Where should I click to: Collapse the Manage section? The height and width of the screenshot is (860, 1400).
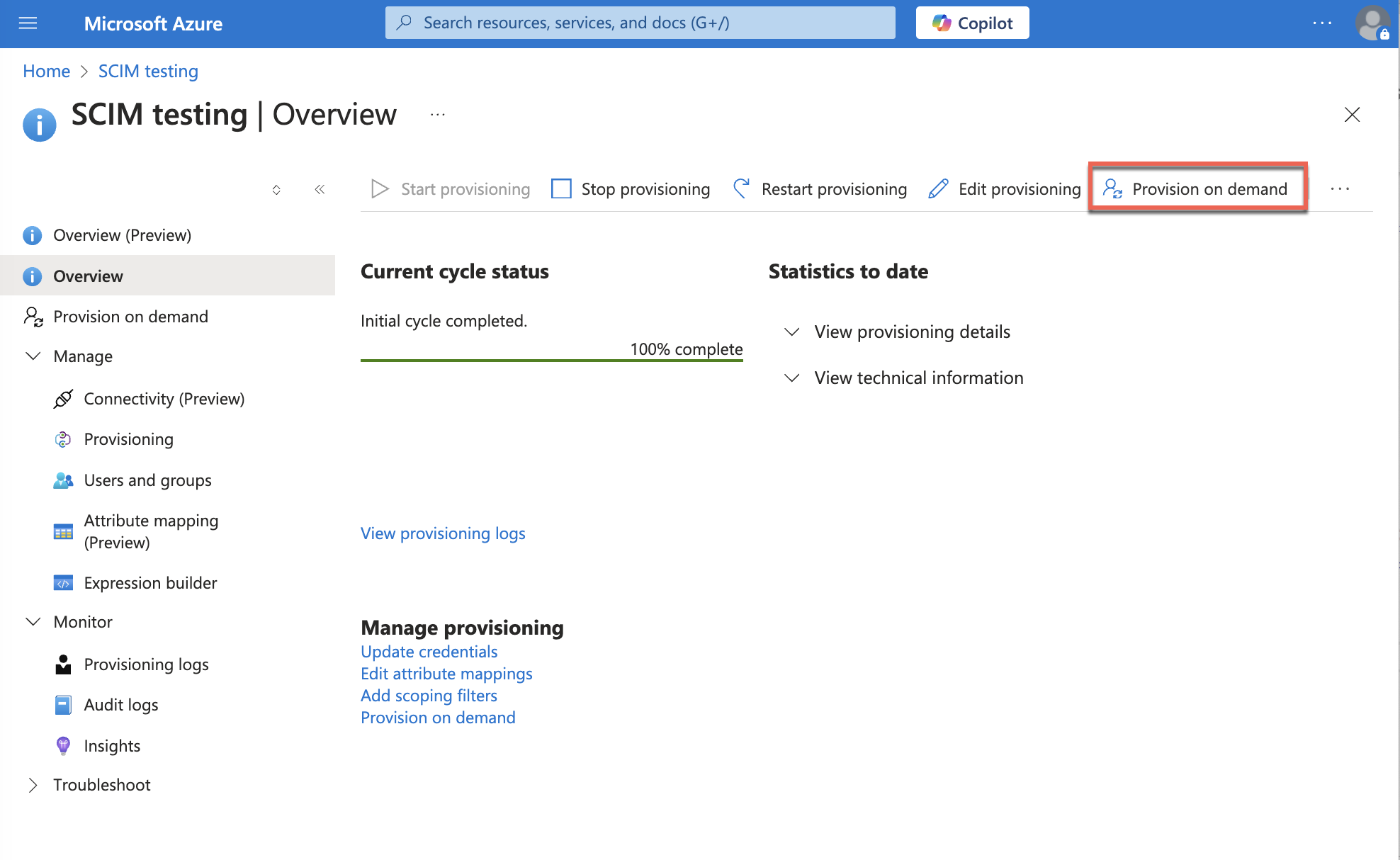tap(33, 356)
